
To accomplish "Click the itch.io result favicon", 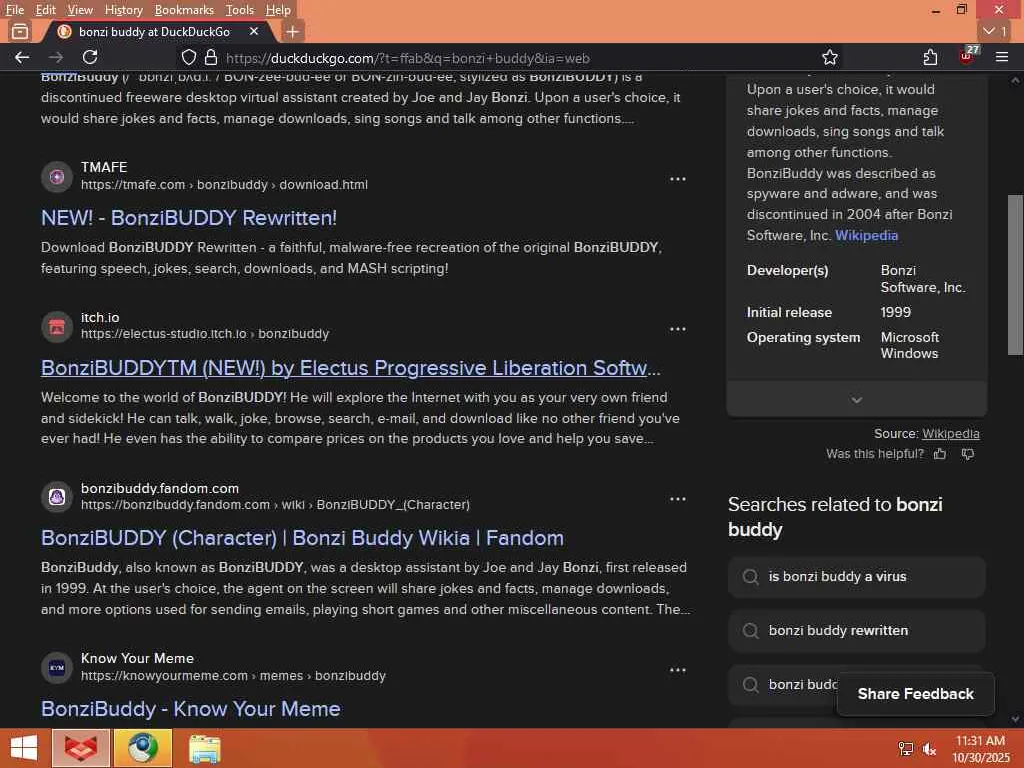I will (x=57, y=327).
